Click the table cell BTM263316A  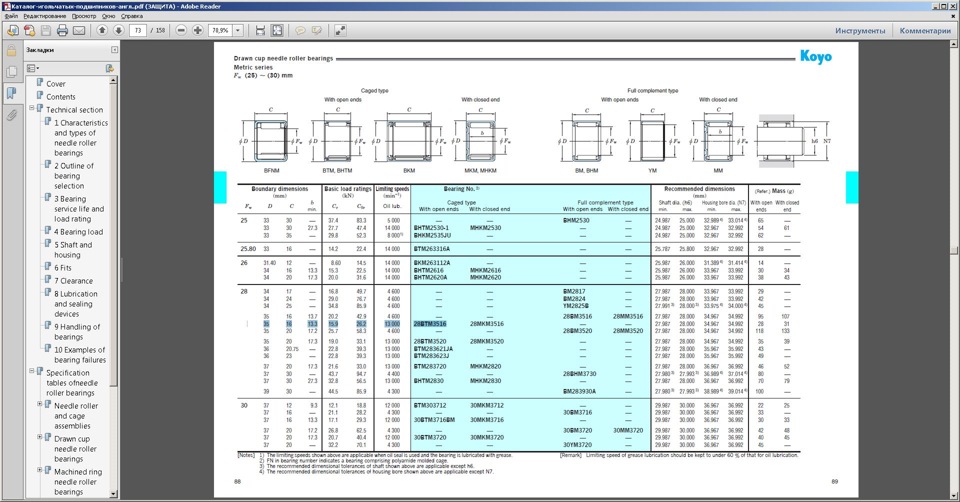[432, 249]
